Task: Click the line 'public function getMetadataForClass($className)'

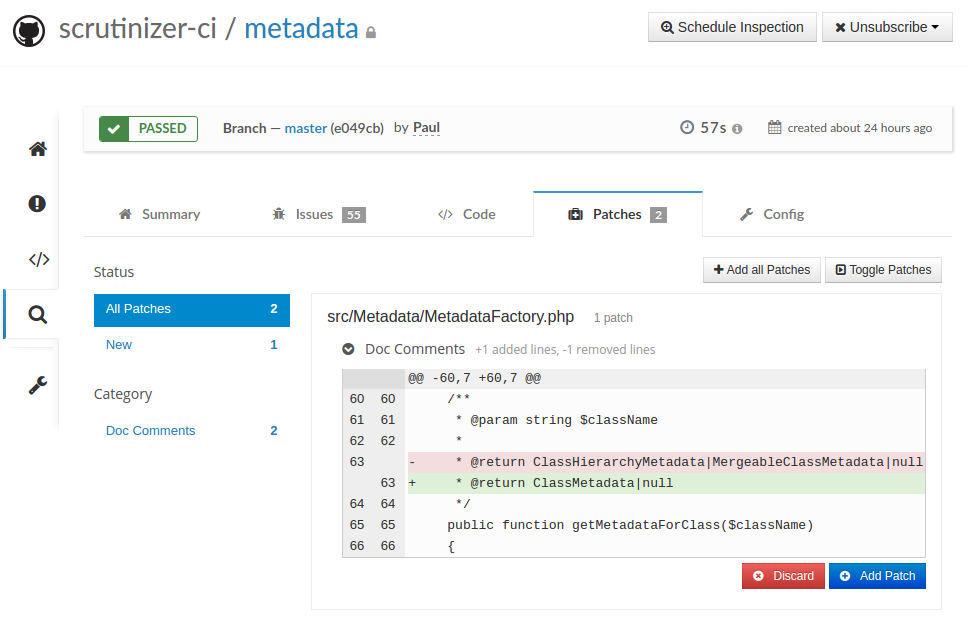Action: click(x=630, y=525)
